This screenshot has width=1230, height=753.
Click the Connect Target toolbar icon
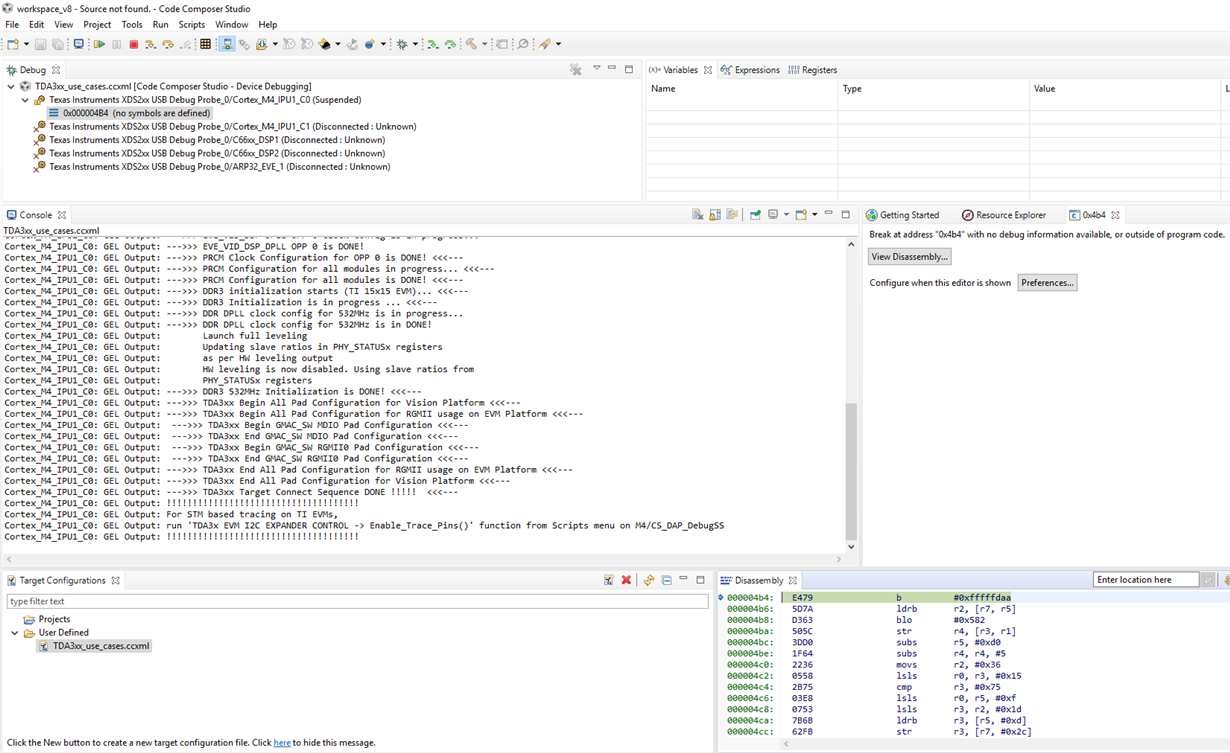point(227,44)
